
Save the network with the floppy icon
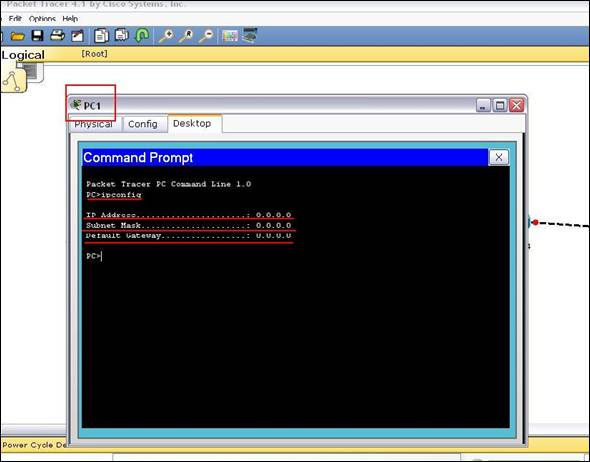coord(37,36)
